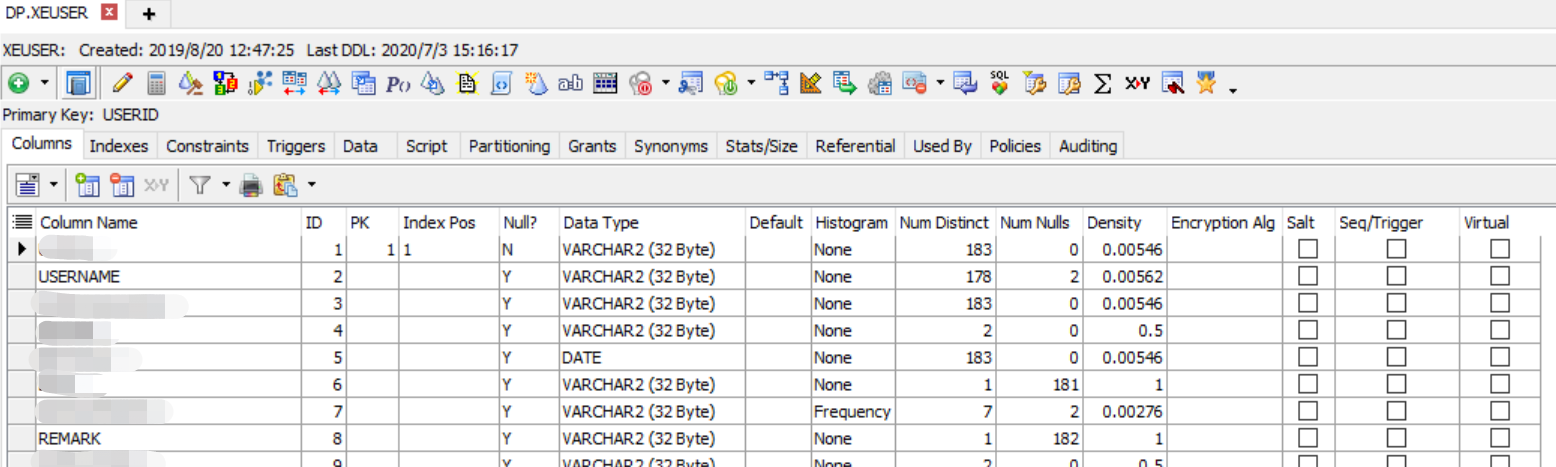Click the table with dark red arrow icon
Image resolution: width=1556 pixels, height=467 pixels.
[1171, 83]
